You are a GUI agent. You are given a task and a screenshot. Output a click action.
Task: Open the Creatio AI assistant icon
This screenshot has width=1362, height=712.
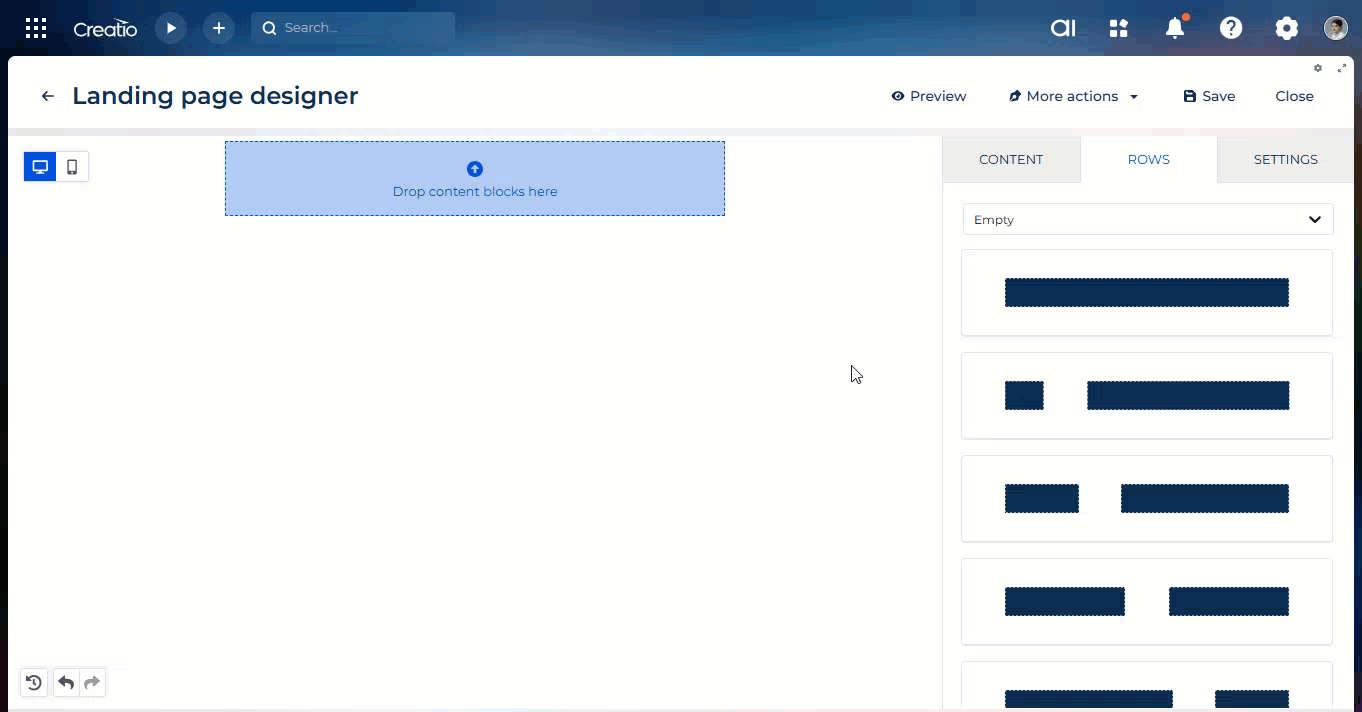(x=1063, y=28)
